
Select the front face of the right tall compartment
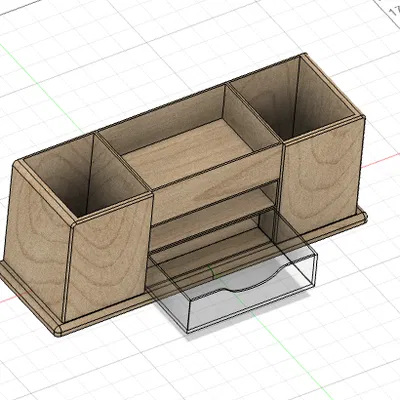point(322,177)
